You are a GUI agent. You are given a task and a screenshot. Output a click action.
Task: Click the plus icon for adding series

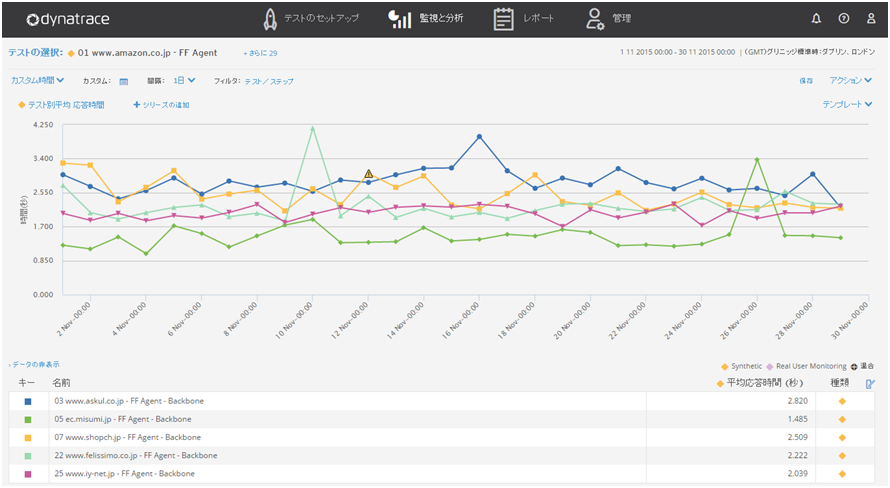point(136,104)
